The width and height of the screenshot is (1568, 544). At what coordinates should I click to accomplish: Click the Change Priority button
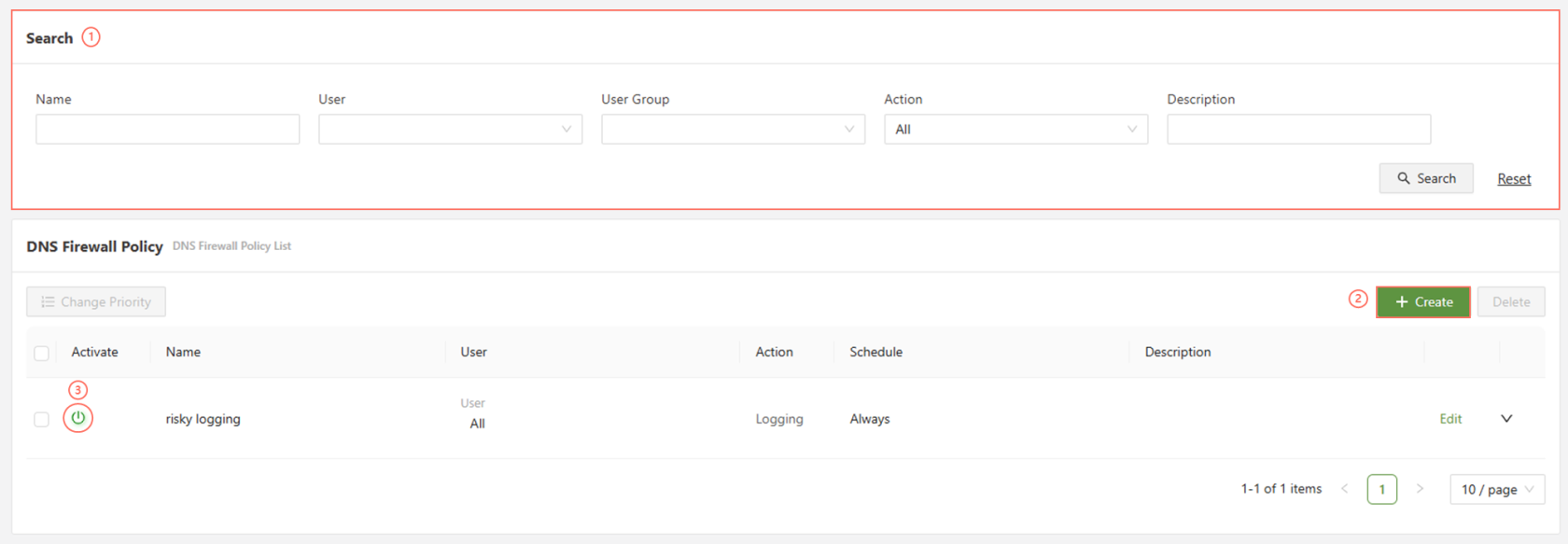tap(96, 302)
